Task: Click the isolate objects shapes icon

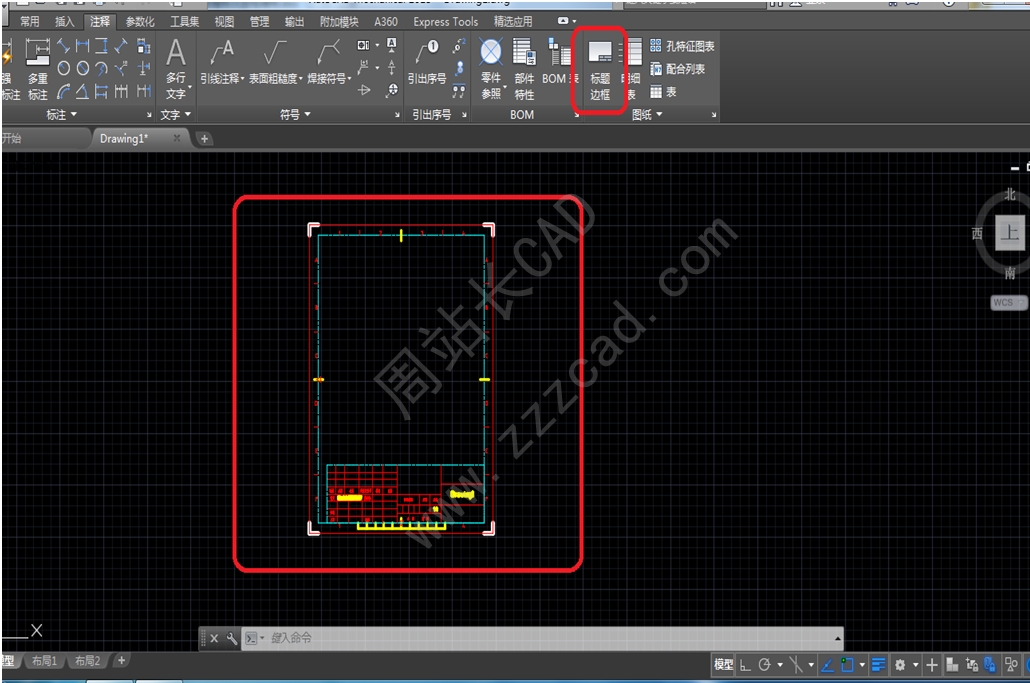Action: (x=1012, y=665)
